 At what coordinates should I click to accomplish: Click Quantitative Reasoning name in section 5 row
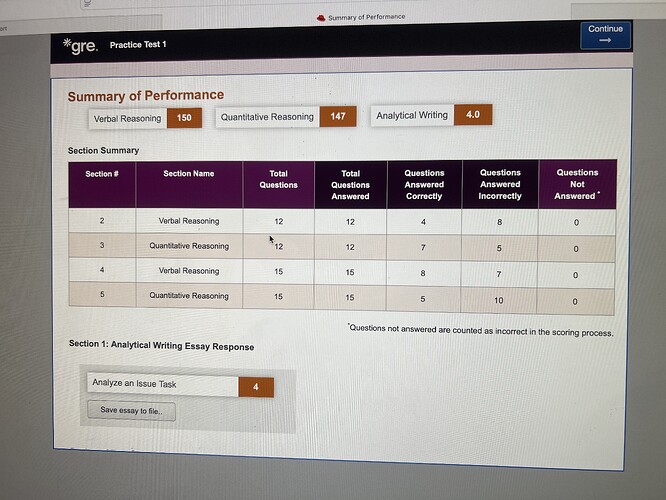point(189,296)
